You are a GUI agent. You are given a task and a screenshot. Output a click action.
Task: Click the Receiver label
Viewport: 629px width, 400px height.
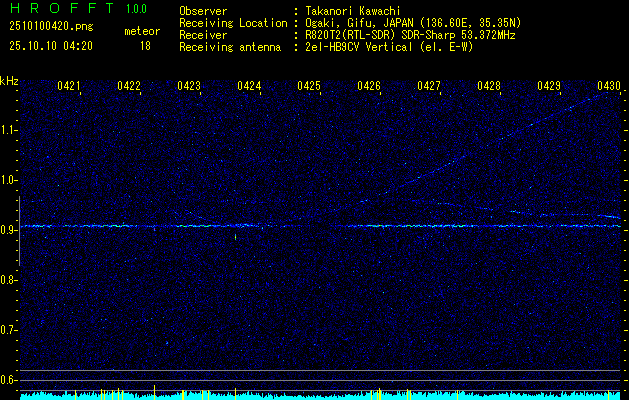(x=203, y=35)
